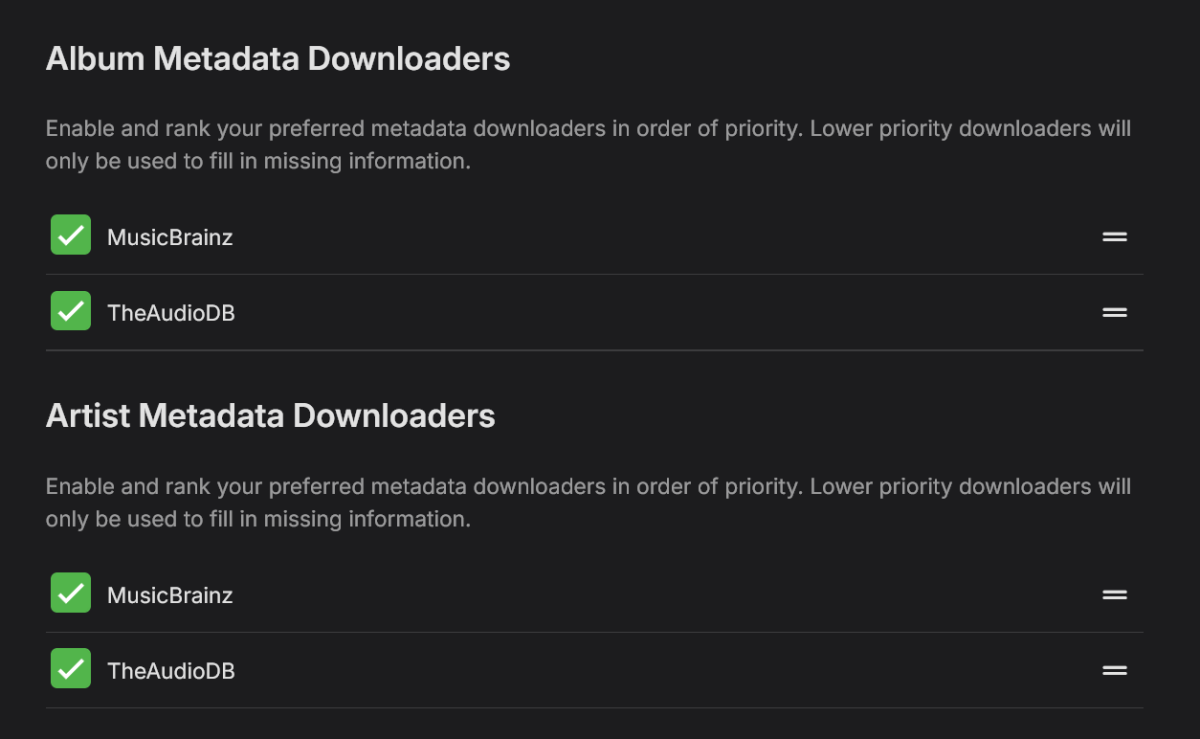The image size is (1200, 739).
Task: Click reorder handle for artist TheAudioDB downloader
Action: pyautogui.click(x=1114, y=670)
